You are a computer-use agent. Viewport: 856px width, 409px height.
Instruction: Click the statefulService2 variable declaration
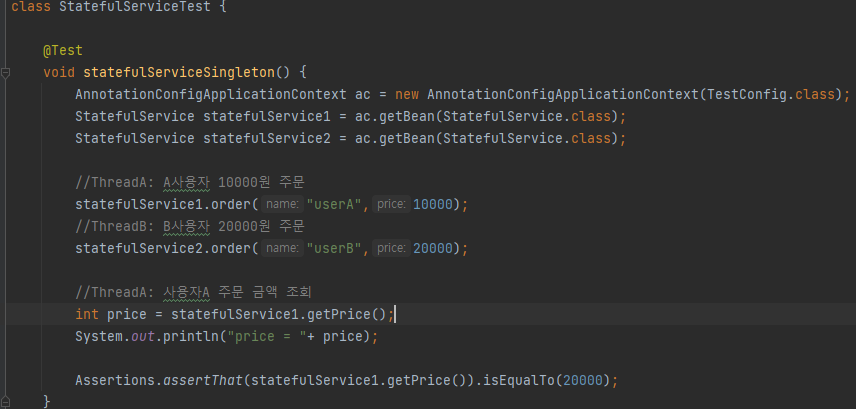tap(266, 138)
